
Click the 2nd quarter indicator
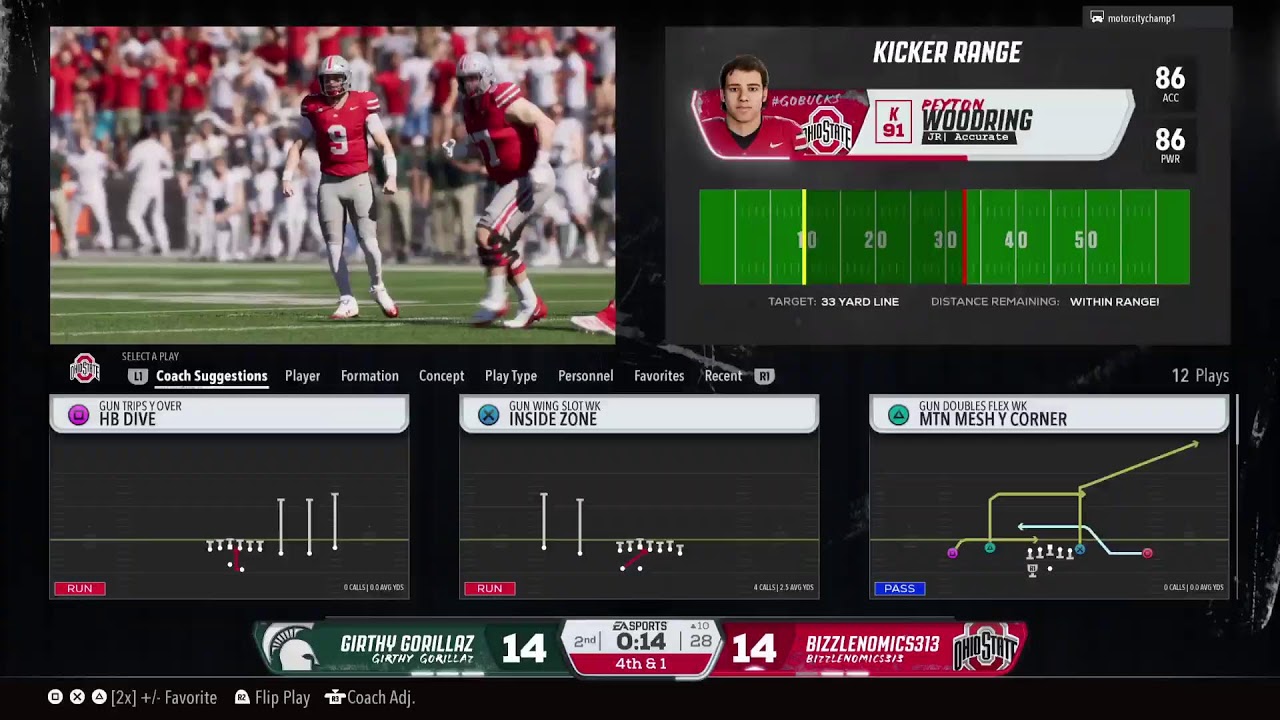[x=585, y=641]
